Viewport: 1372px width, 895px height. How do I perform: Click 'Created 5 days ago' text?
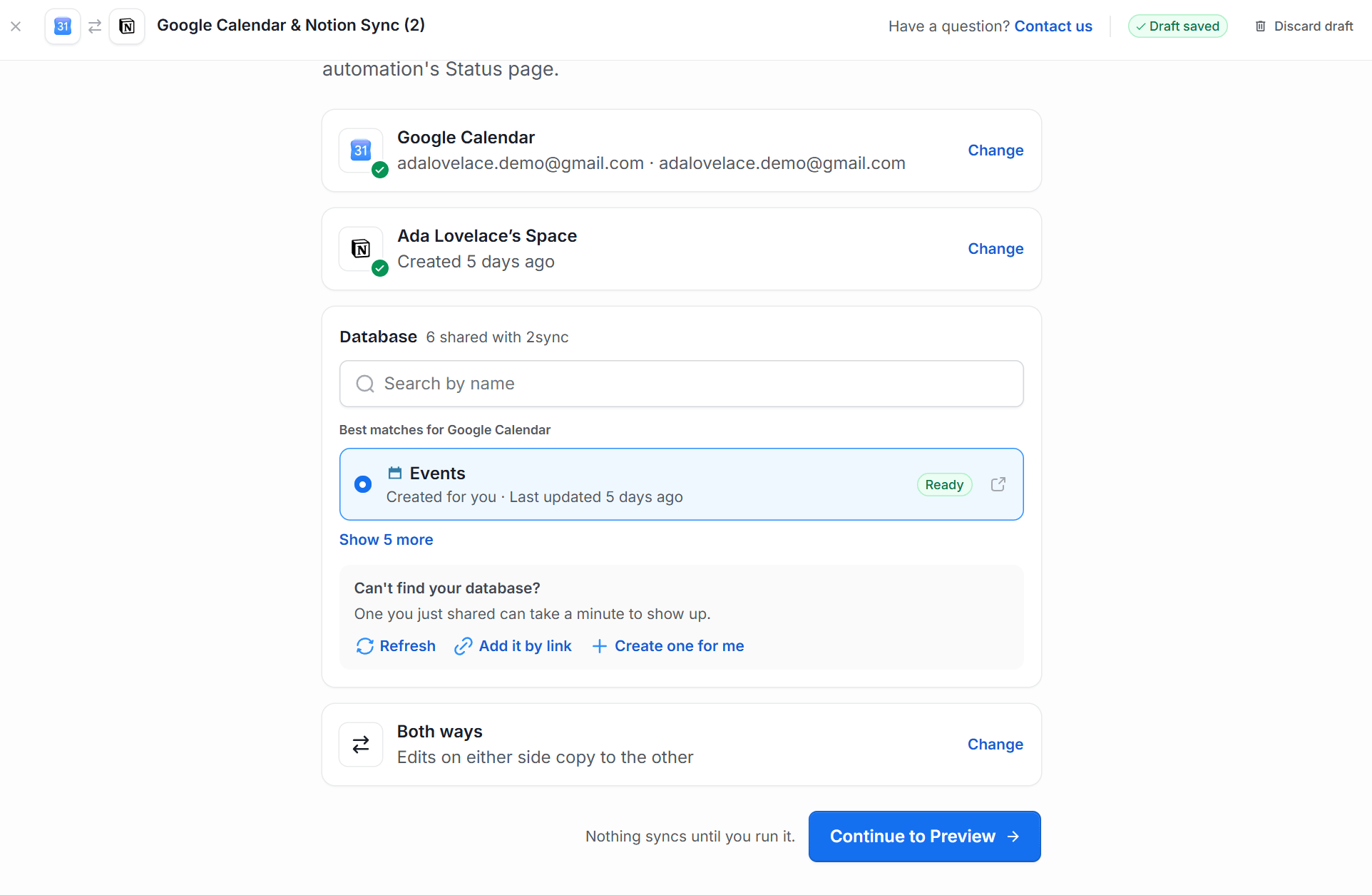(476, 262)
